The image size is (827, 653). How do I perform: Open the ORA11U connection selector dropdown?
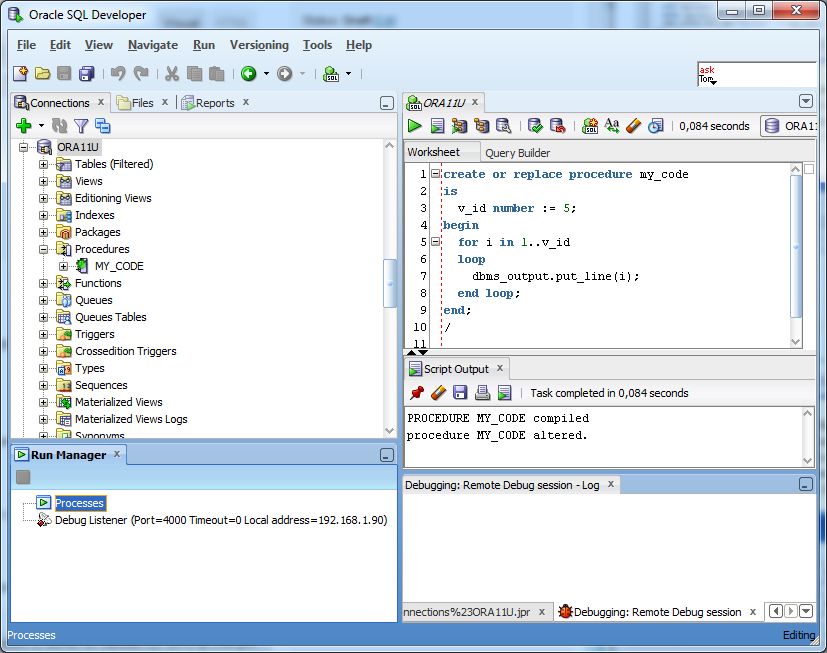coord(788,126)
